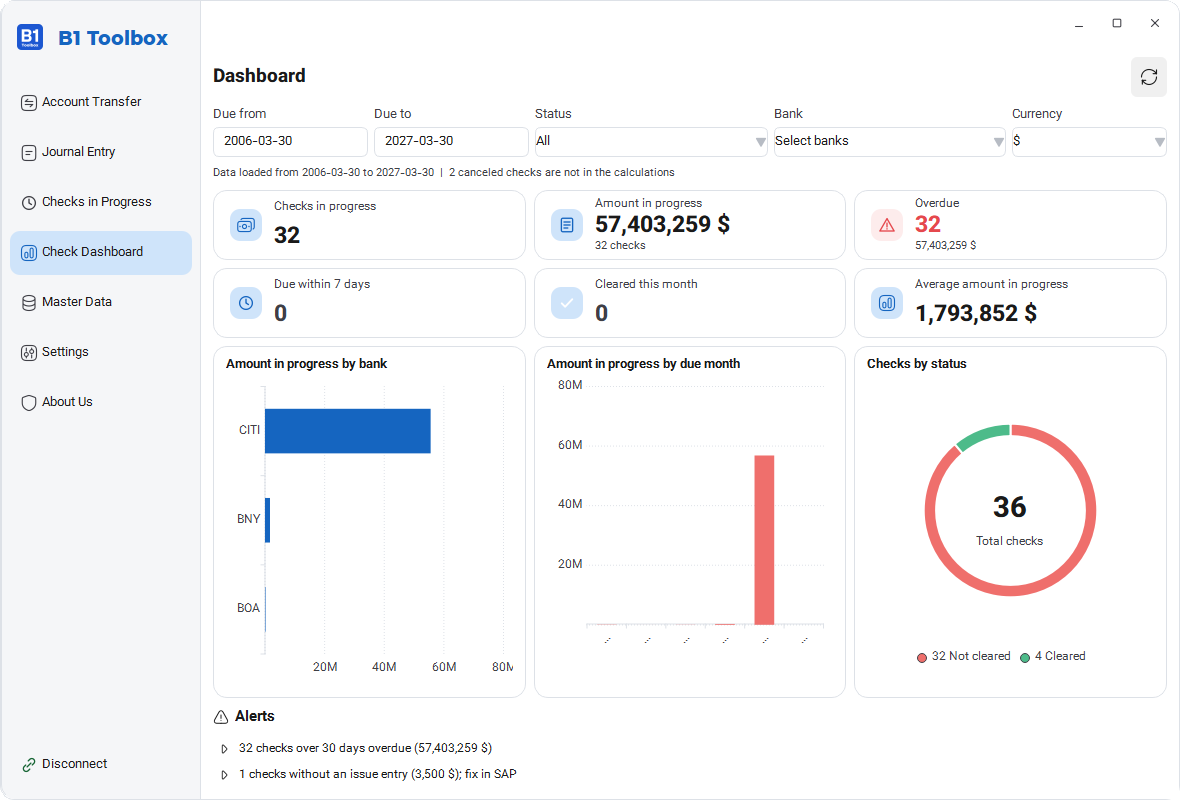Toggle the 32 Not cleared legend entry

click(963, 656)
